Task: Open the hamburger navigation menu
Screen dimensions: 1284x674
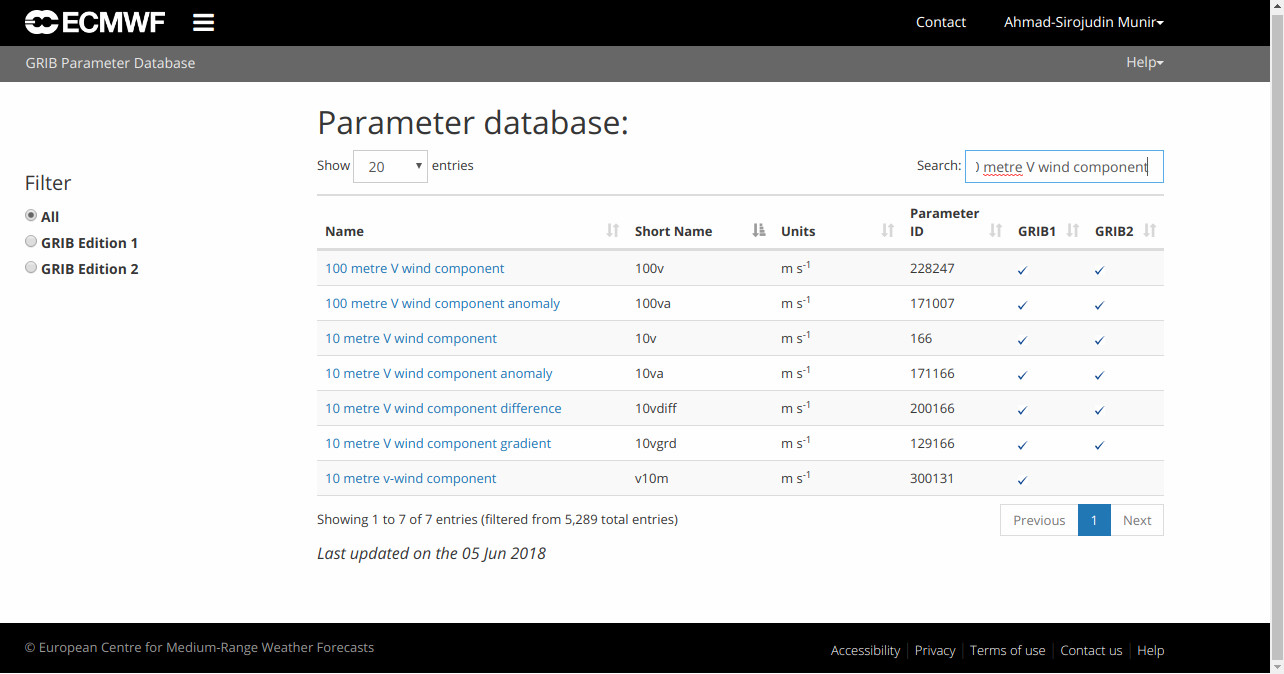Action: pos(203,22)
